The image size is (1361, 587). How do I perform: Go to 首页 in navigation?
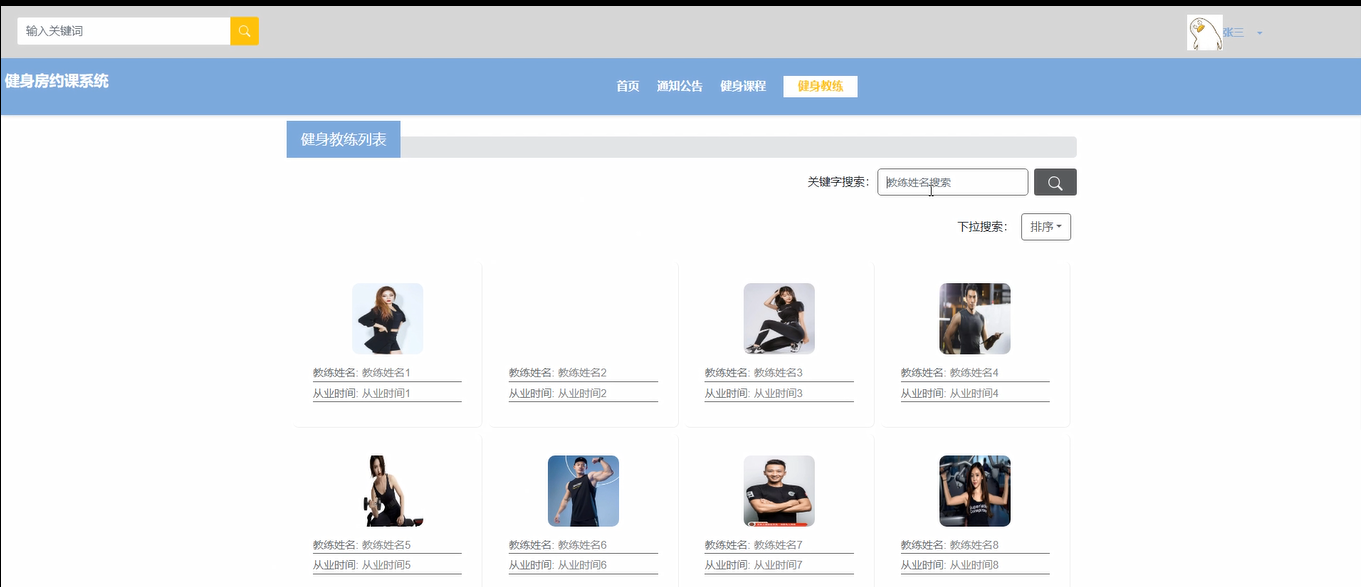628,86
